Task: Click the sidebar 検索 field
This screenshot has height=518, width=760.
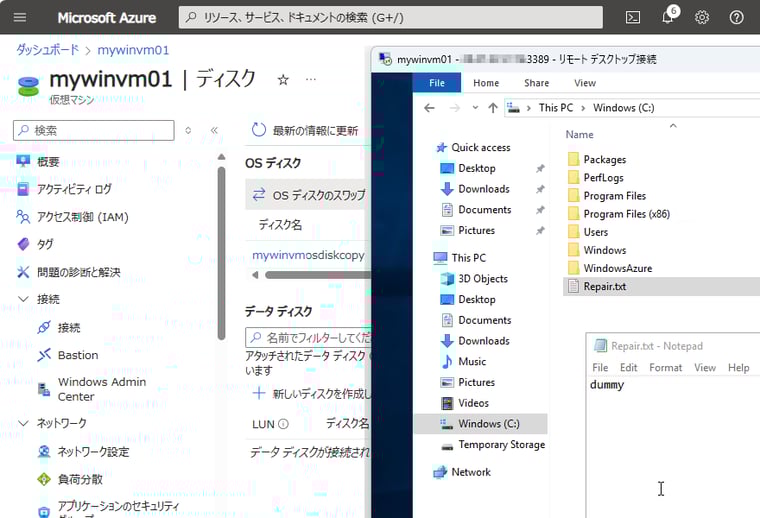Action: (x=94, y=130)
